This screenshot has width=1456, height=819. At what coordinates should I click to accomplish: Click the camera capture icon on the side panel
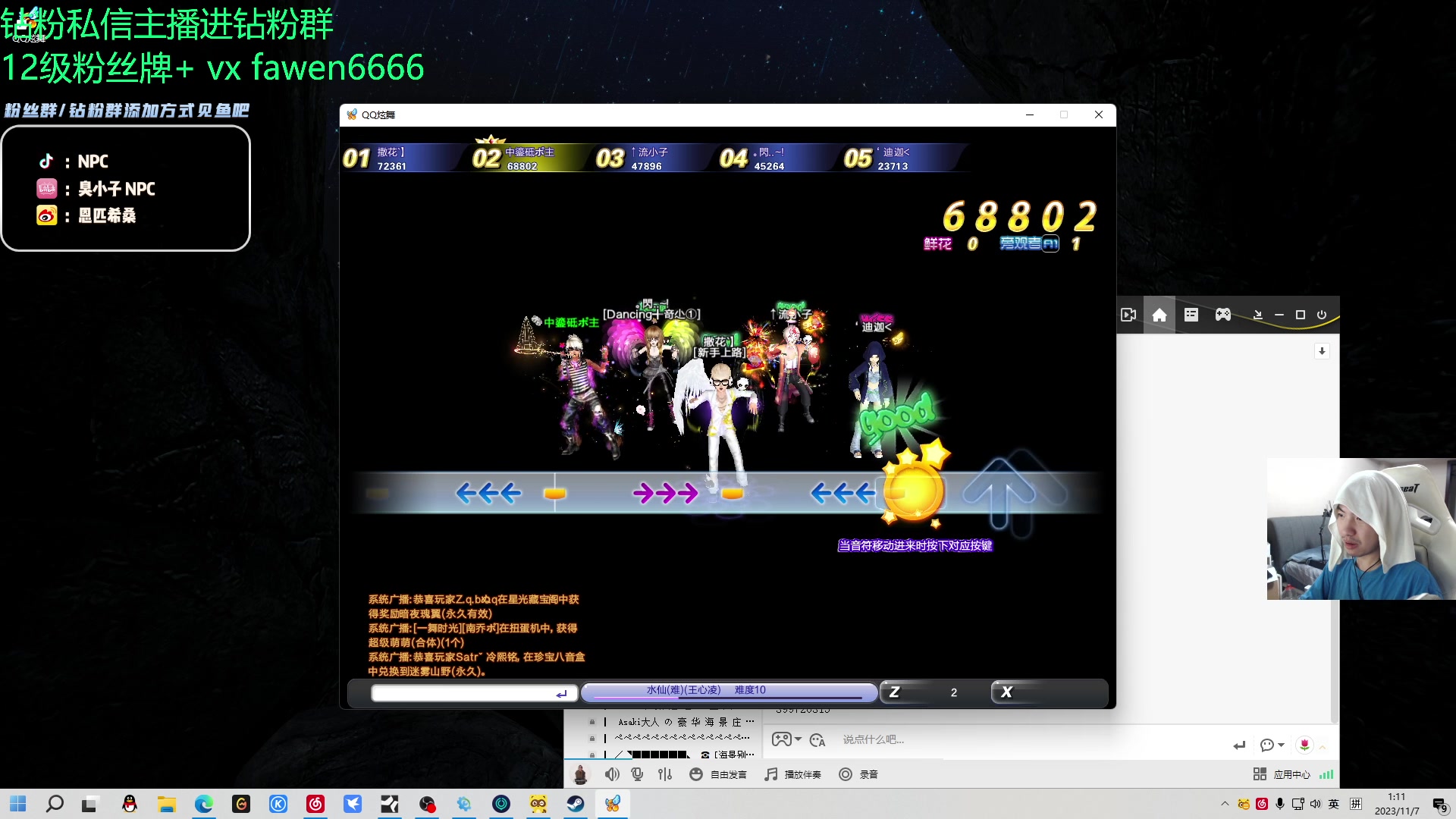click(x=1128, y=314)
